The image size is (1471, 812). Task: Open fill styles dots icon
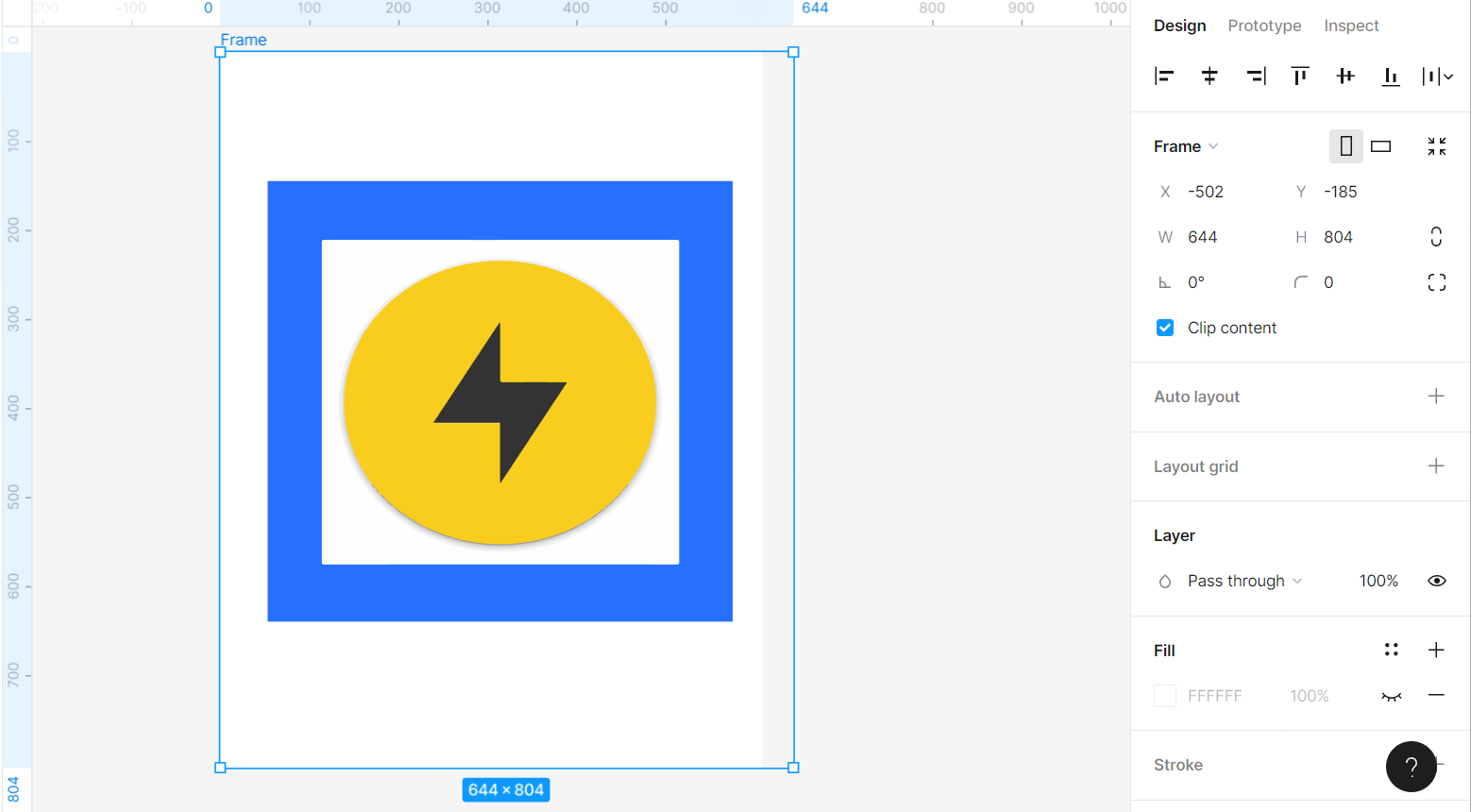pos(1391,650)
